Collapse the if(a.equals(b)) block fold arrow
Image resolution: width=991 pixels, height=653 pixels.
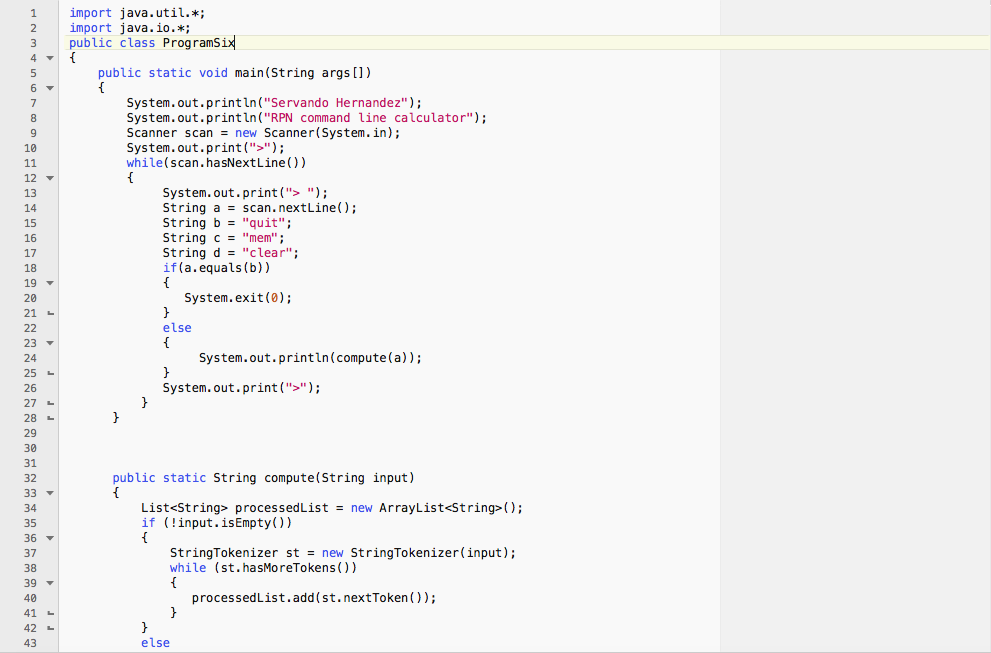48,283
